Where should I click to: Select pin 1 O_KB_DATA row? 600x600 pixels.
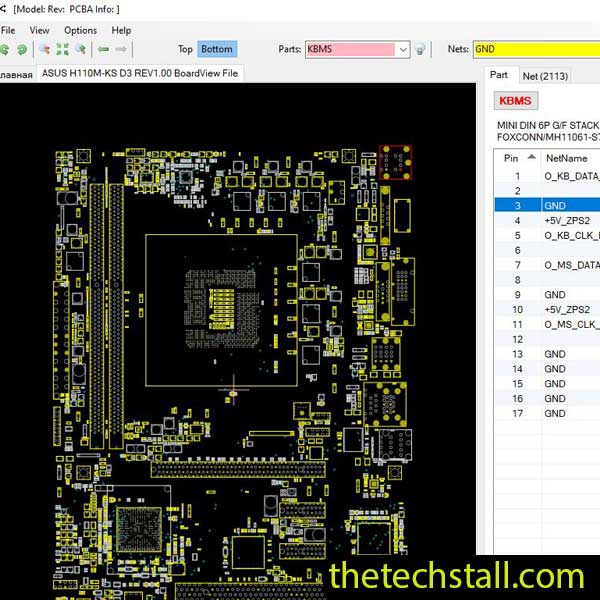(x=547, y=176)
